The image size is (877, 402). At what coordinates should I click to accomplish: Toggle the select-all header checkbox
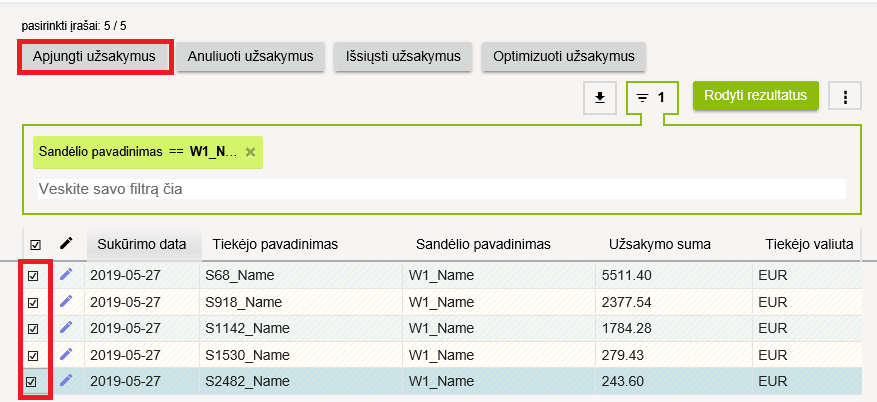click(36, 244)
